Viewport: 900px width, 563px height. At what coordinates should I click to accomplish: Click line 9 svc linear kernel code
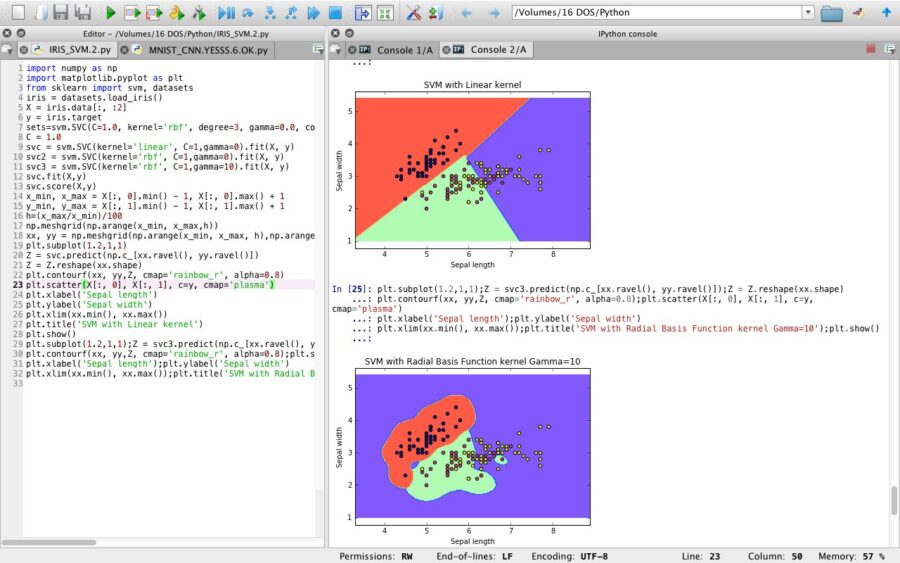coord(160,147)
